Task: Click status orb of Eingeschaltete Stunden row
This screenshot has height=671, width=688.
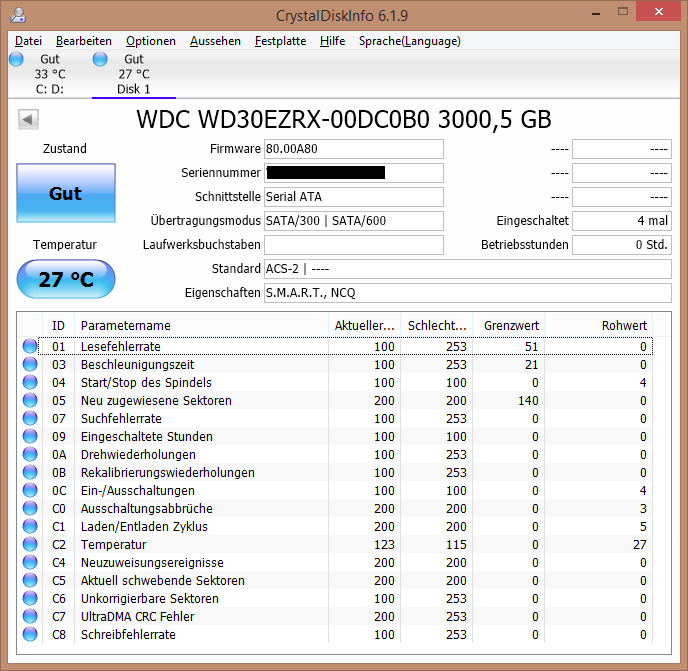Action: coord(30,436)
